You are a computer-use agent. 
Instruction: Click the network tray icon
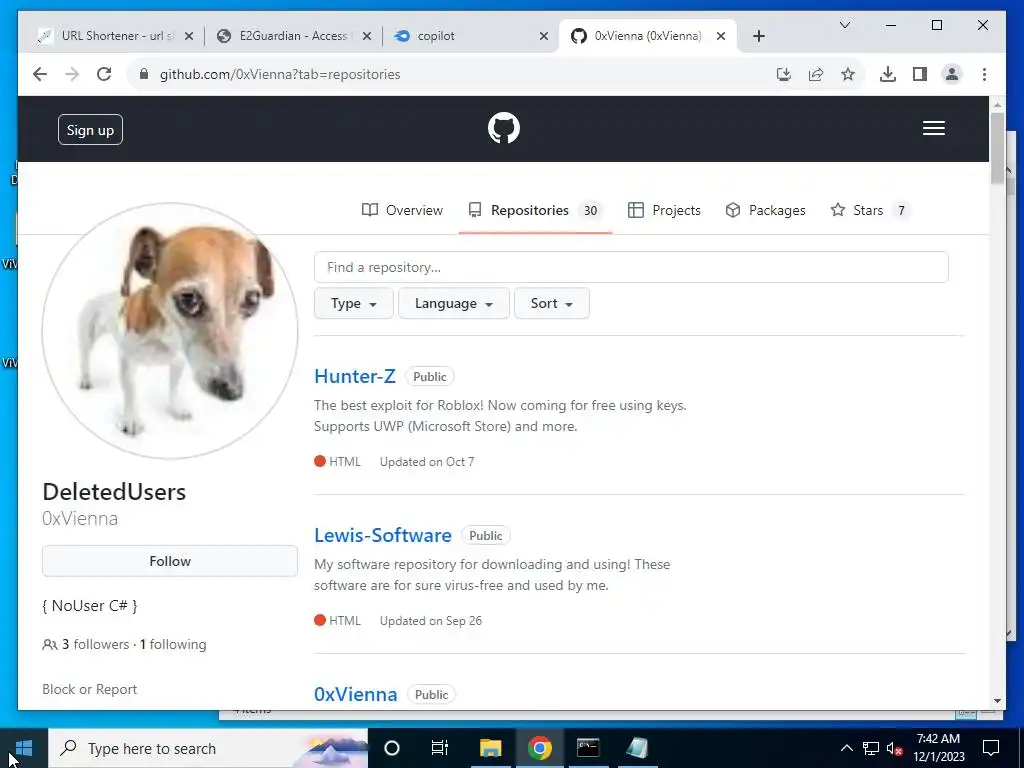(x=871, y=748)
